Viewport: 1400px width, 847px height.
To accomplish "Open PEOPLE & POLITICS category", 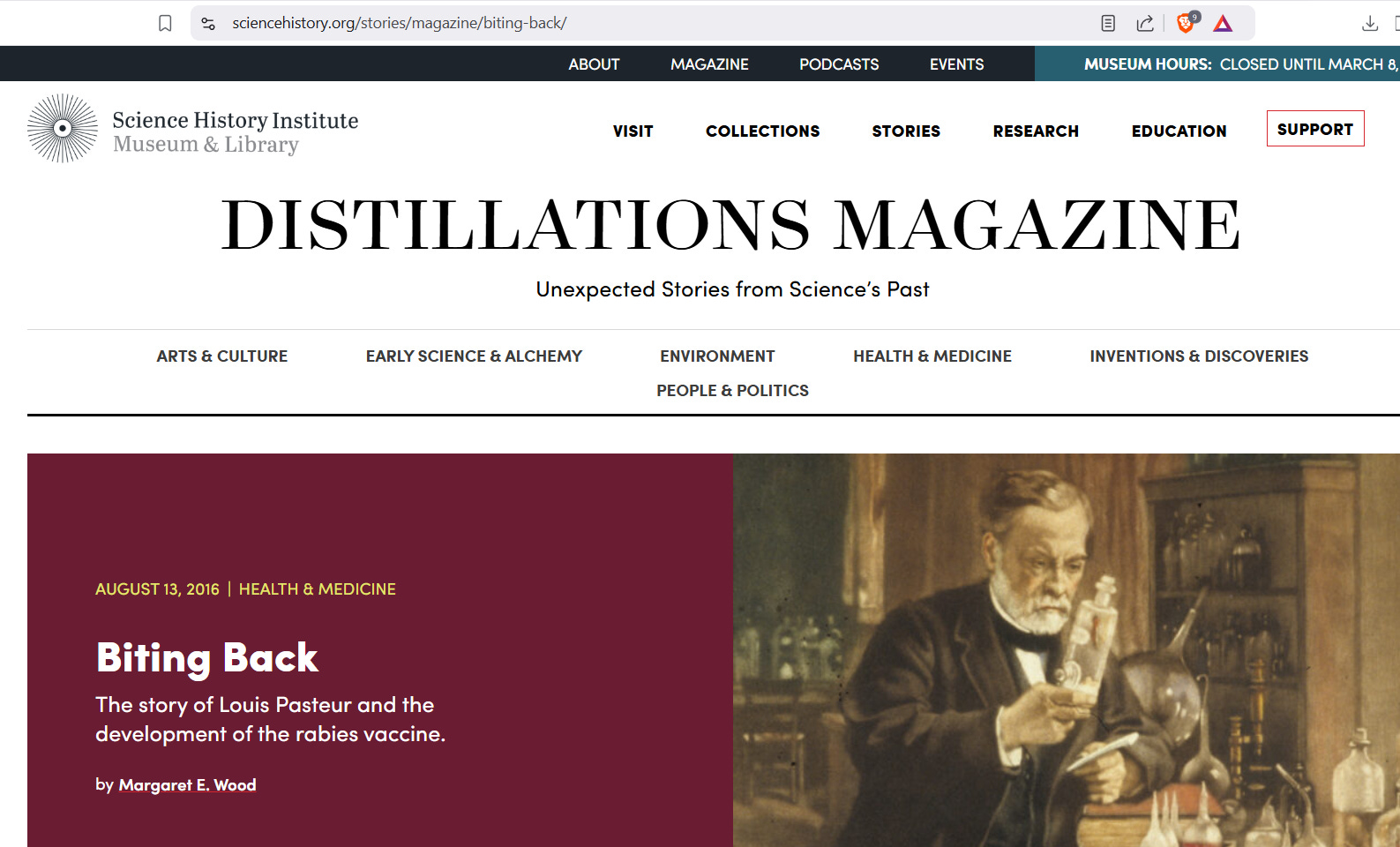I will 732,391.
